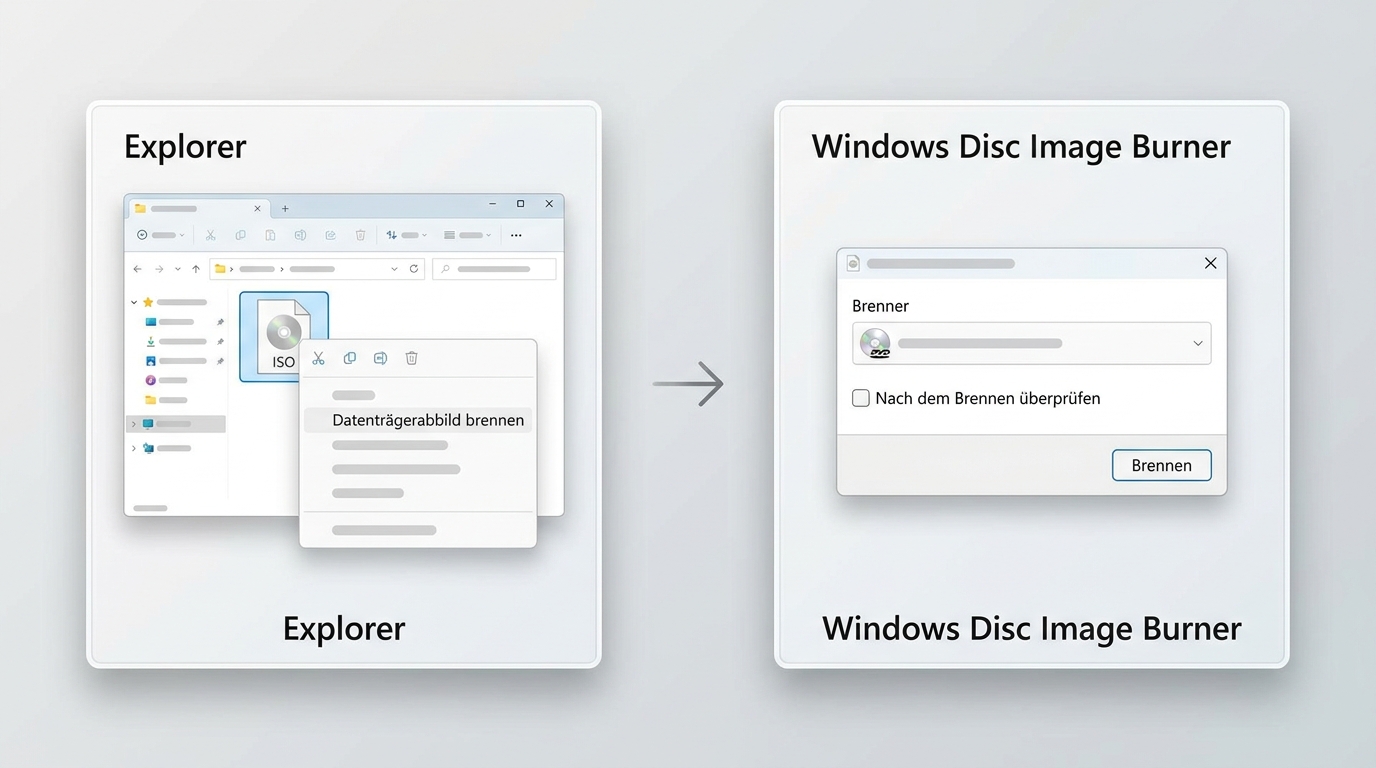Close the Explorer window
1376x768 pixels.
(x=549, y=204)
